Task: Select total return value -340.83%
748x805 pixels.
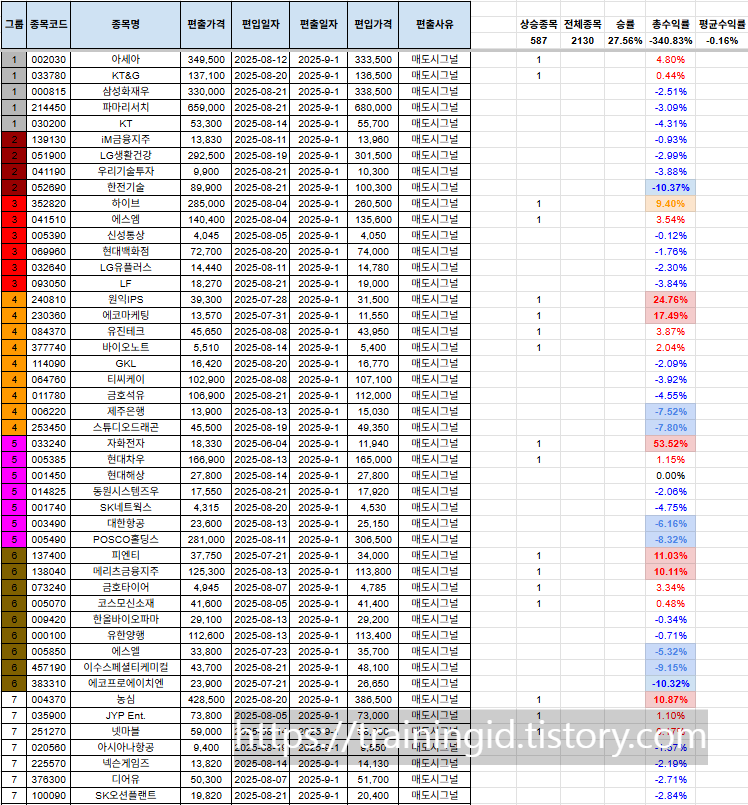Action: 670,41
